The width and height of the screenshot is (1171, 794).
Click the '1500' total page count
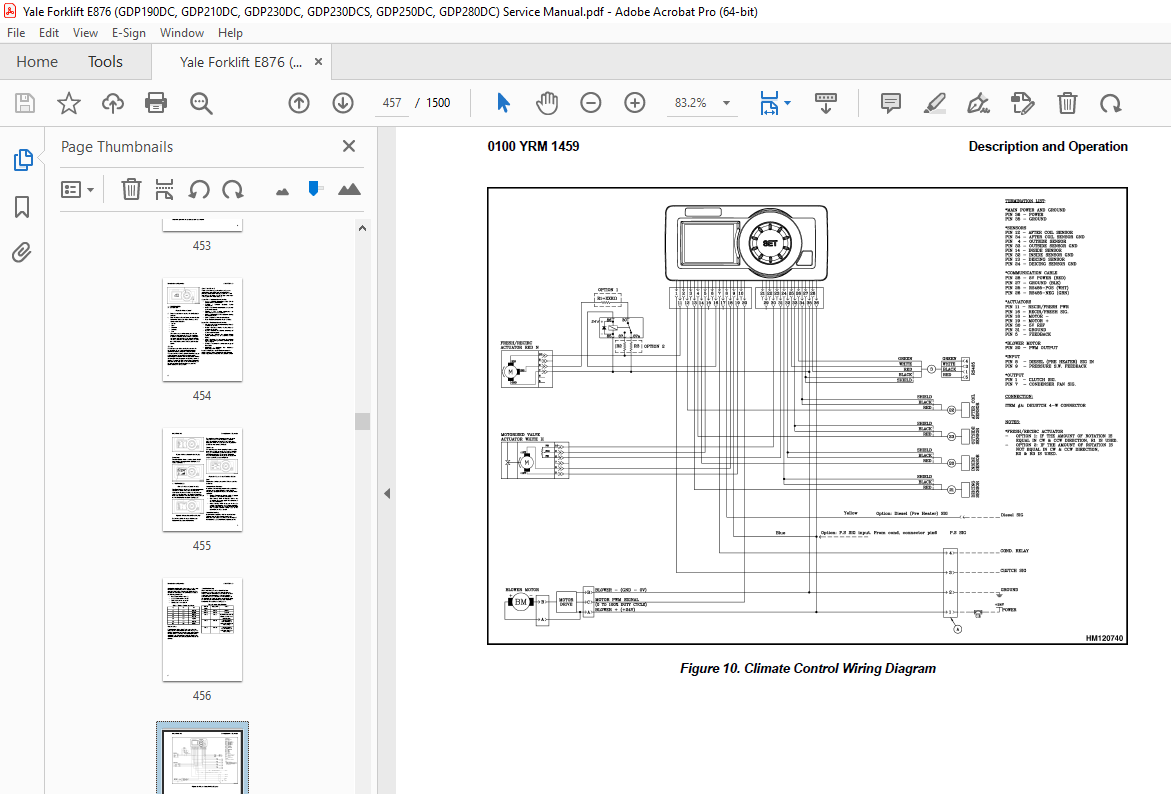(x=438, y=103)
